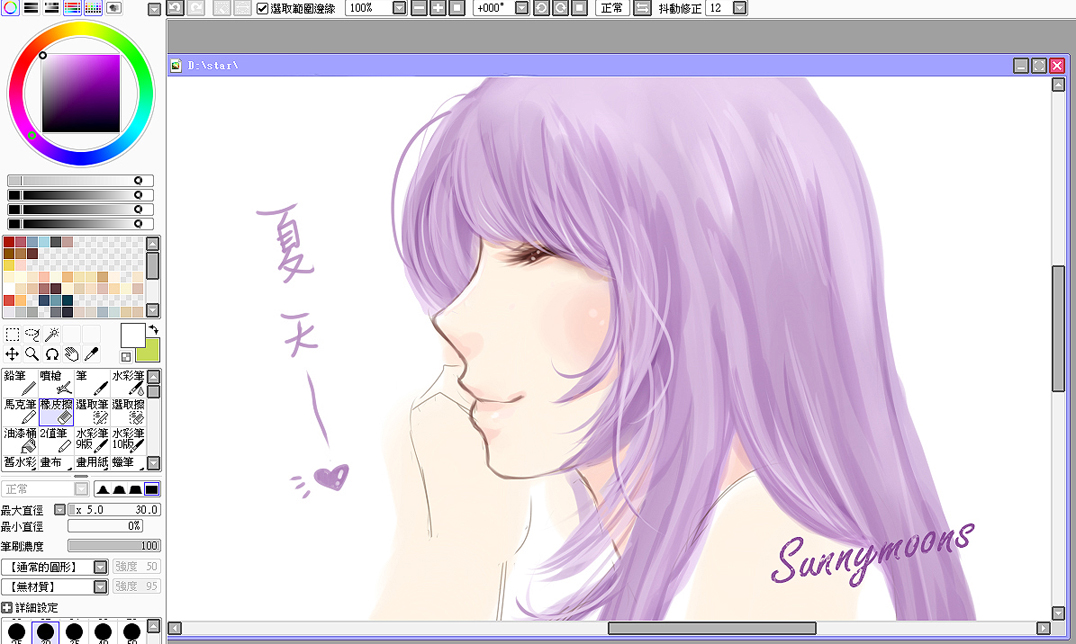This screenshot has height=644, width=1076.
Task: Adjust the 筆刷濃度 density slider
Action: pyautogui.click(x=114, y=546)
